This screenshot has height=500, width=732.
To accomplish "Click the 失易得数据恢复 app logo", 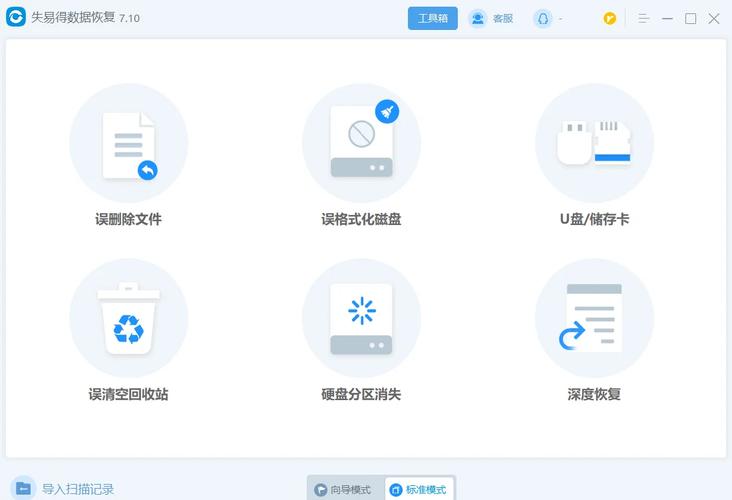I will point(16,17).
